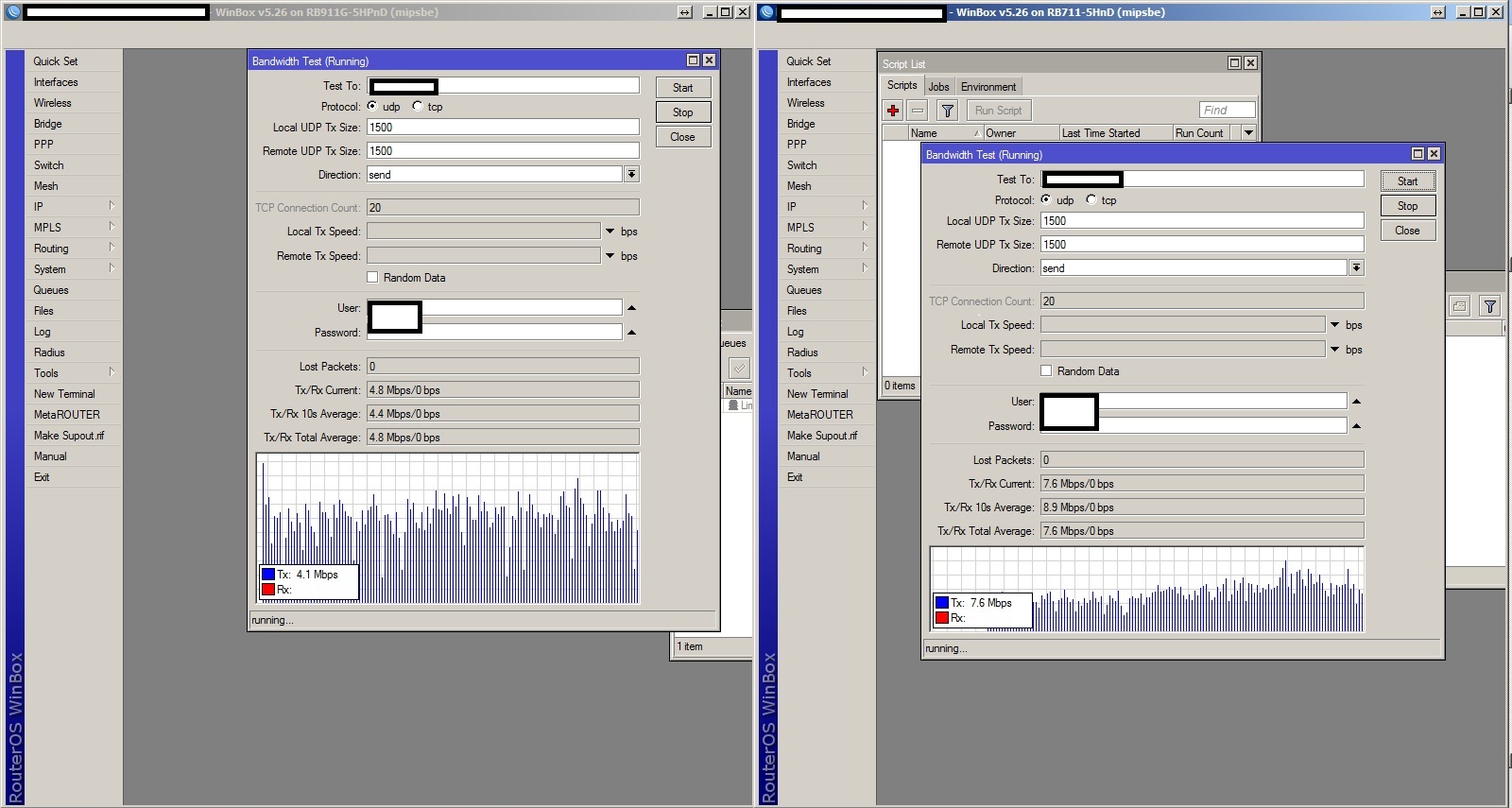
Task: Stop the left Bandwidth Test
Action: pyautogui.click(x=682, y=112)
